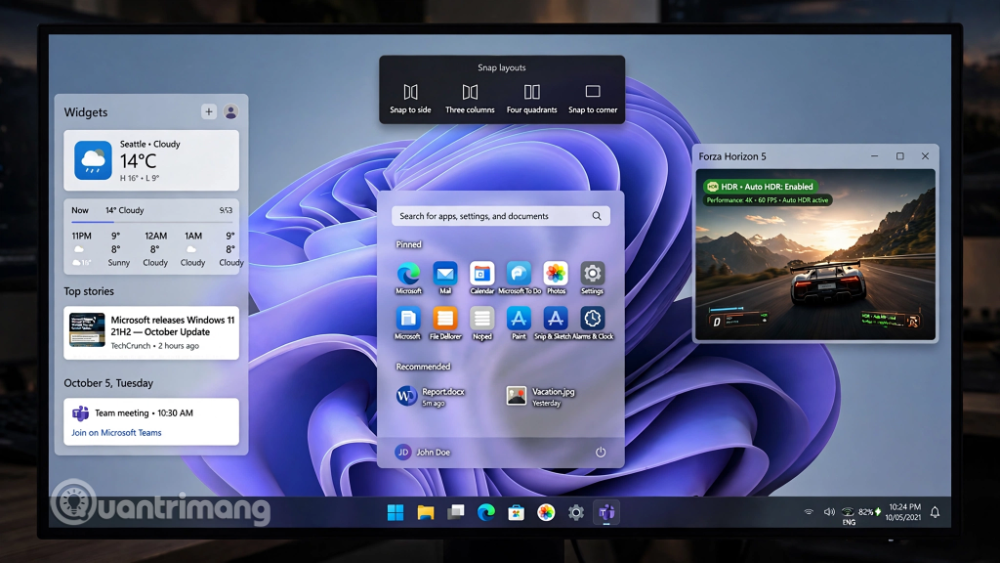The image size is (1000, 563).
Task: Click the Join on Microsoft Teams link
Action: tap(116, 432)
